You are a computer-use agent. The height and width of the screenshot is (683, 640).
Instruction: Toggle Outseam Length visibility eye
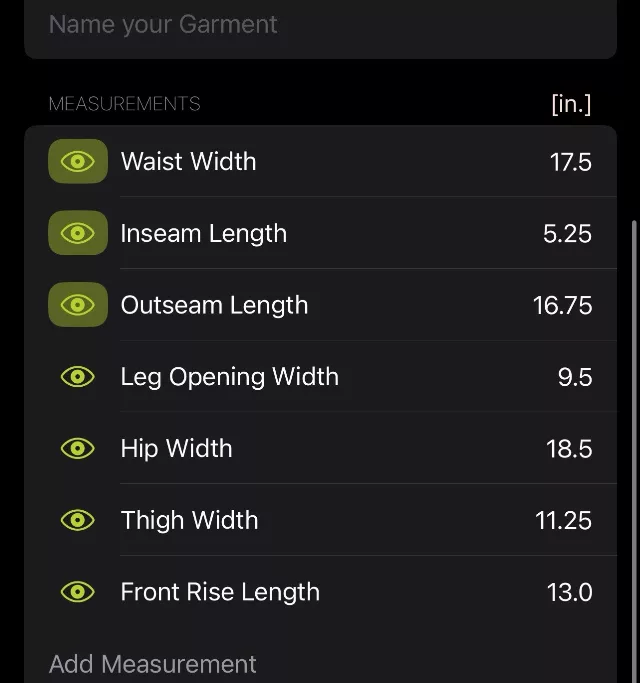coord(78,304)
